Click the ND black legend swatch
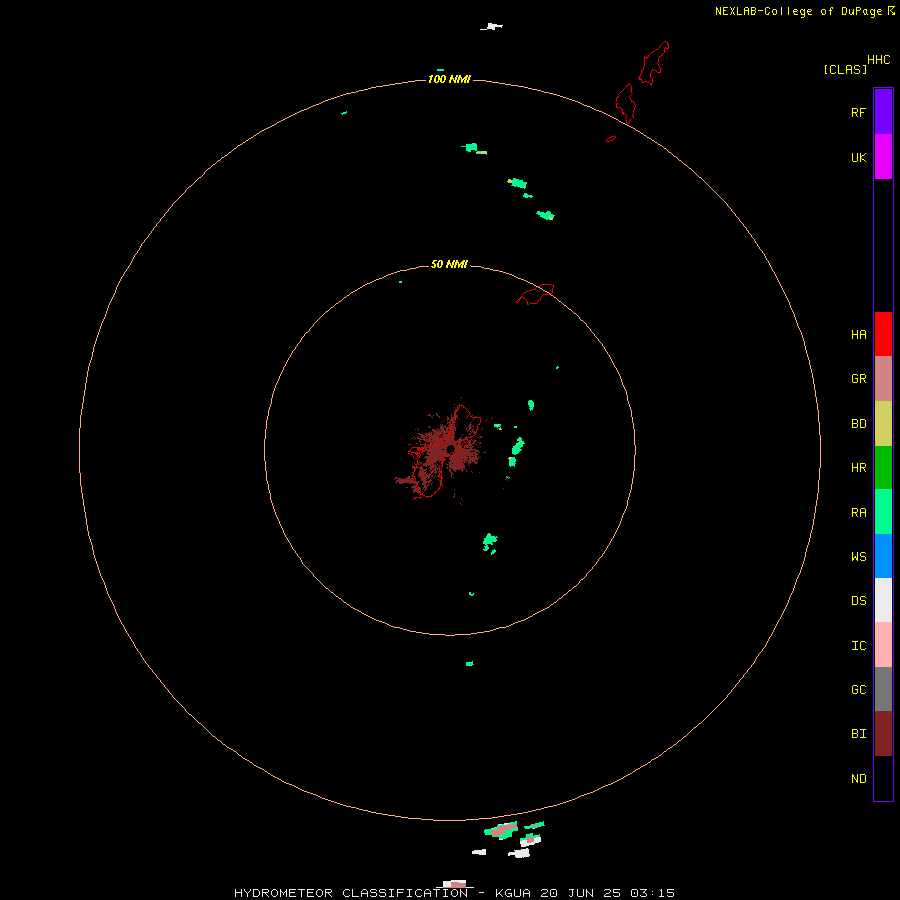900x900 pixels. 883,778
